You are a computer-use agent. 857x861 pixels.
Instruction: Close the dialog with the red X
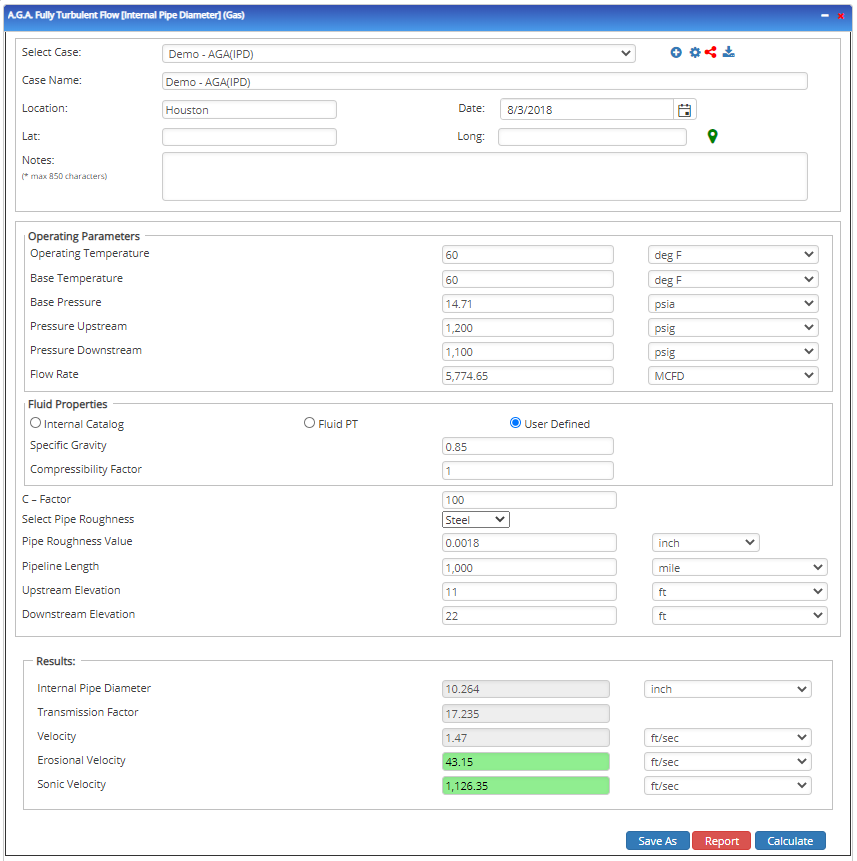(x=841, y=16)
